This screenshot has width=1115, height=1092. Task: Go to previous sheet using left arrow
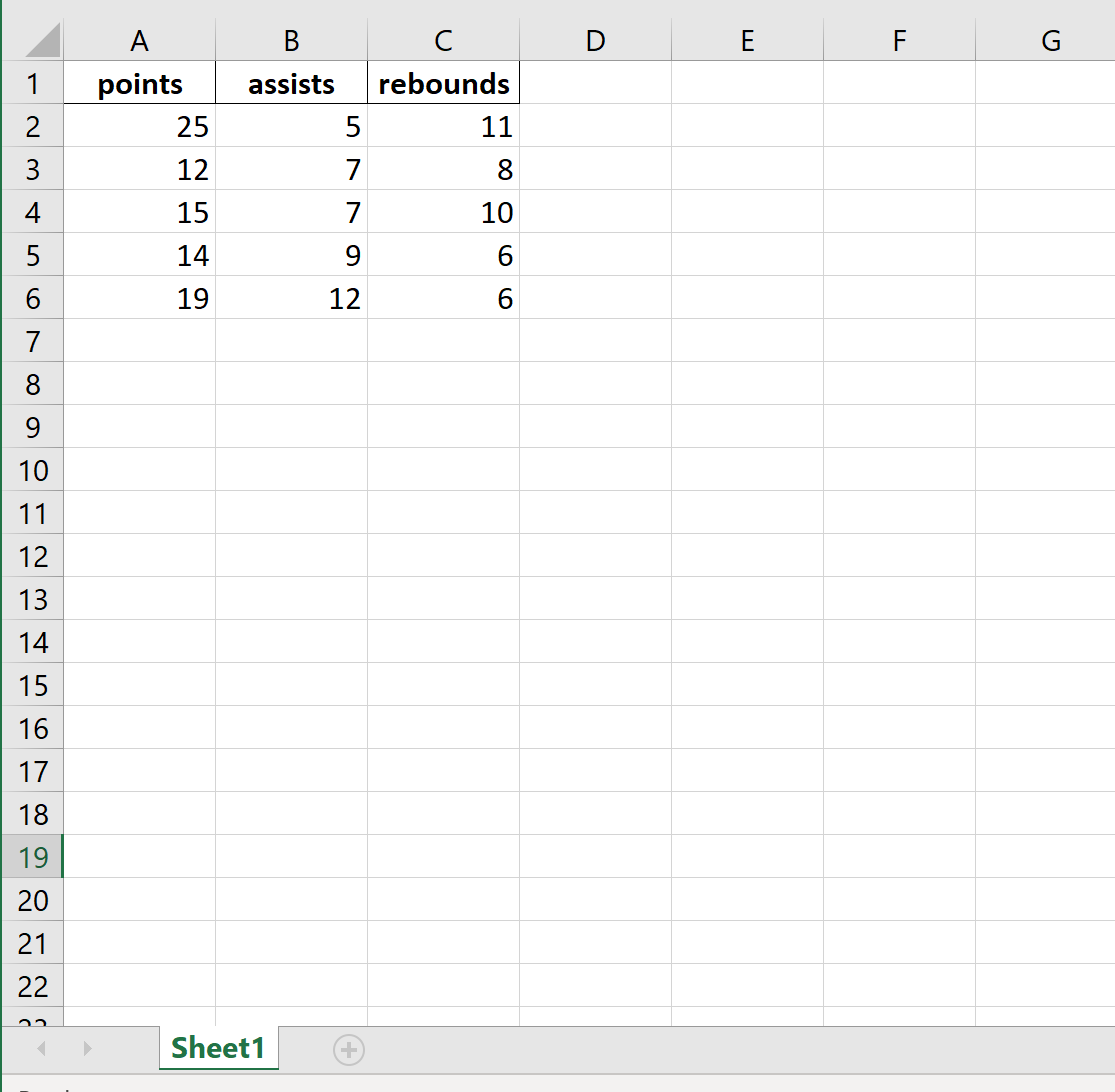pos(41,1049)
